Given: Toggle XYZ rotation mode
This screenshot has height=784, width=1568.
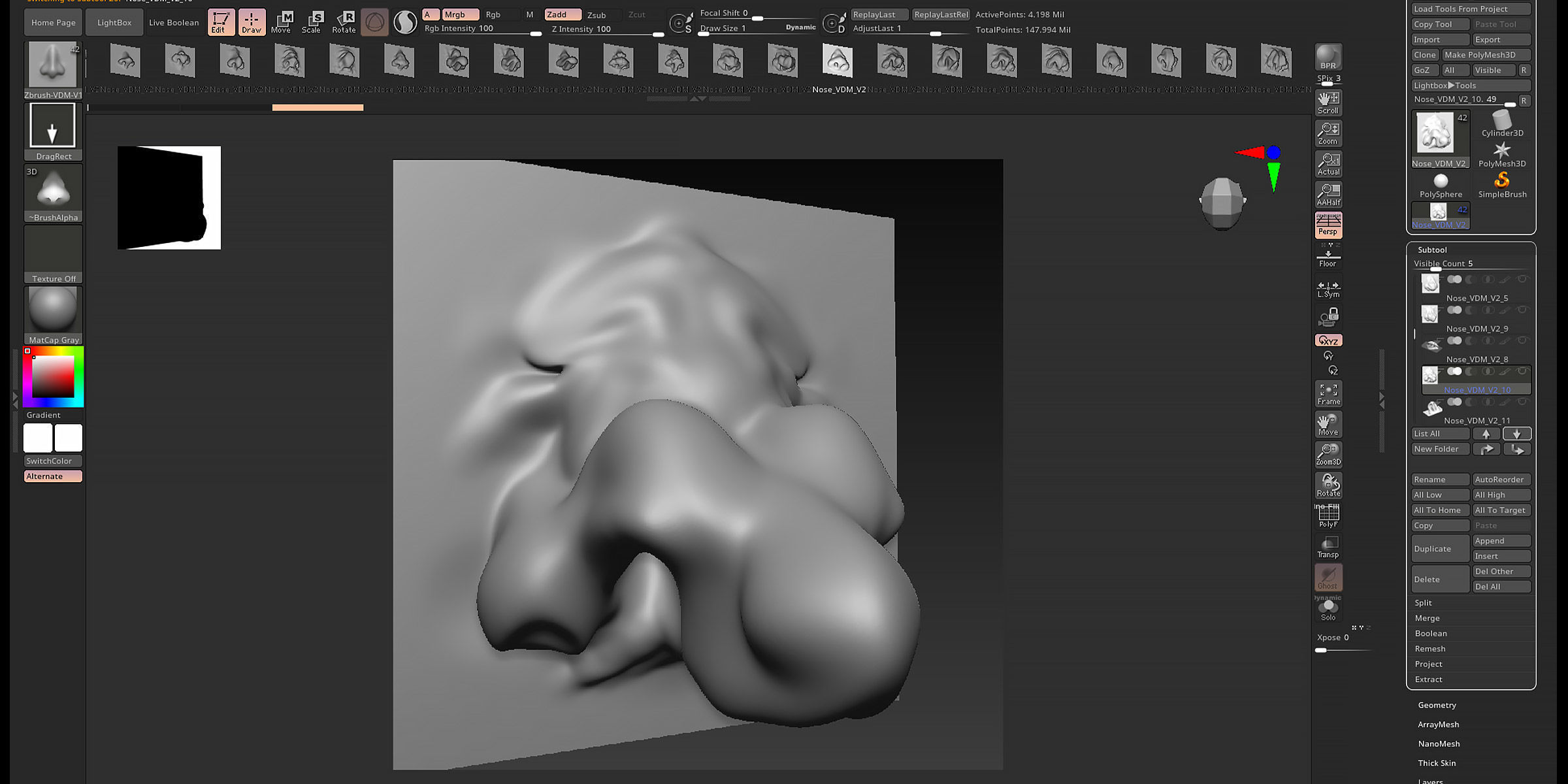Looking at the screenshot, I should 1328,340.
